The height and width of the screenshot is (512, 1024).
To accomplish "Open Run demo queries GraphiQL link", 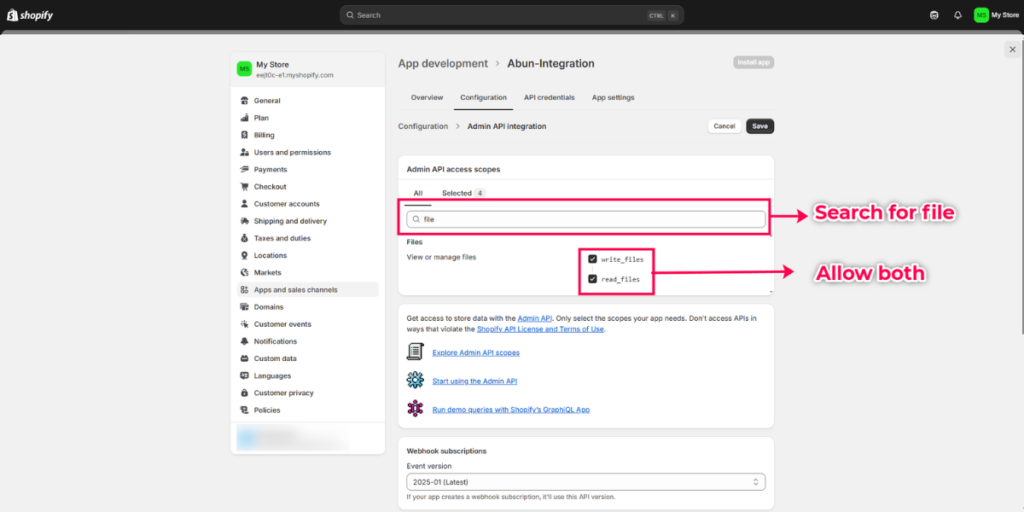I will pos(511,409).
